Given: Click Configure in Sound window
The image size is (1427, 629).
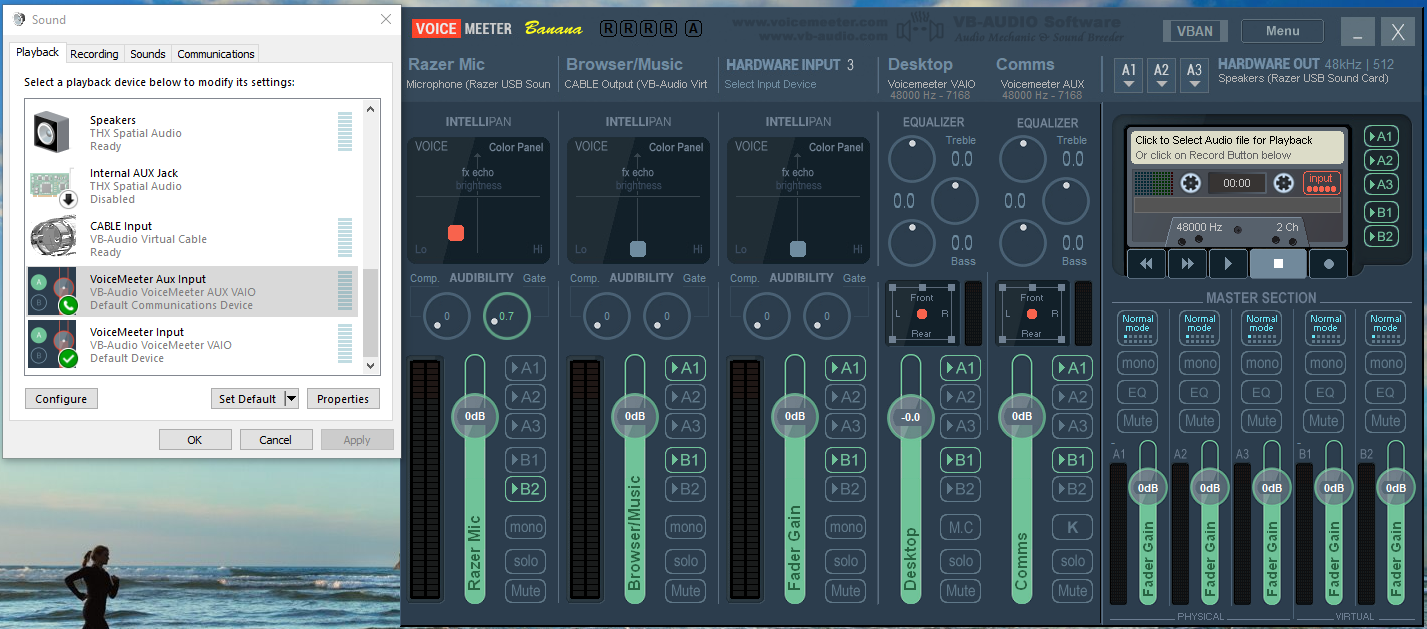Looking at the screenshot, I should [x=61, y=399].
